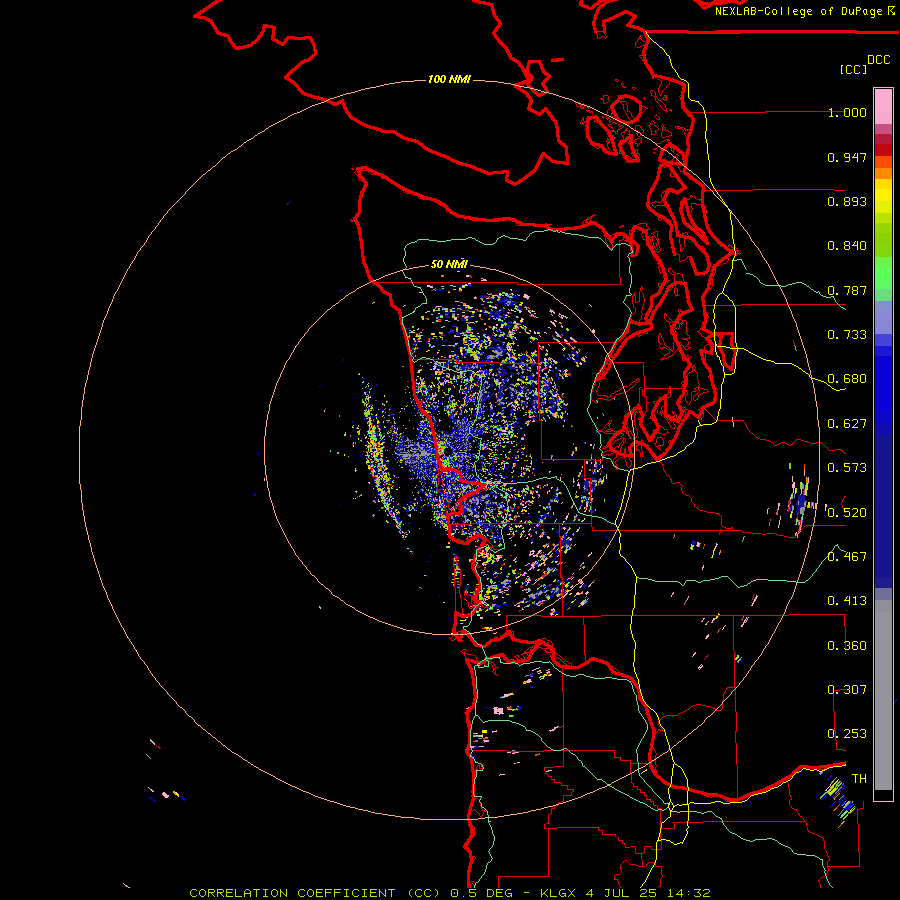Select the 0.840 scale value
Viewport: 900px width, 900px height.
tap(847, 246)
